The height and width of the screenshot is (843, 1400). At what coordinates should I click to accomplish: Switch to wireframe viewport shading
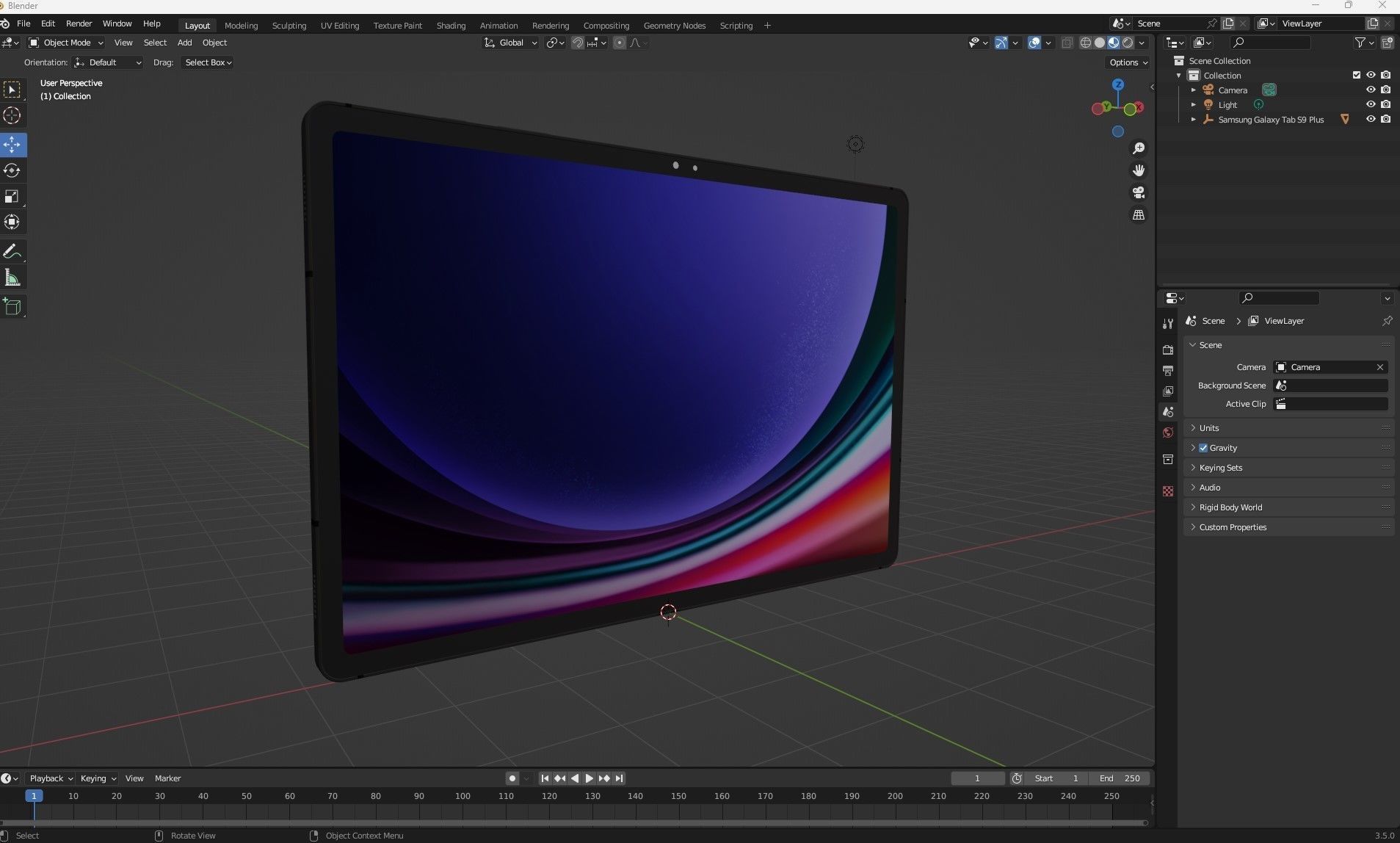click(1086, 43)
